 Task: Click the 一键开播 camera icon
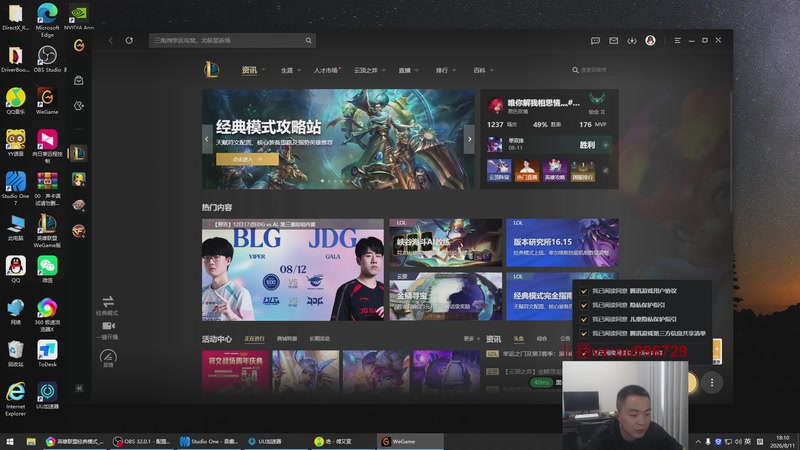[108, 326]
